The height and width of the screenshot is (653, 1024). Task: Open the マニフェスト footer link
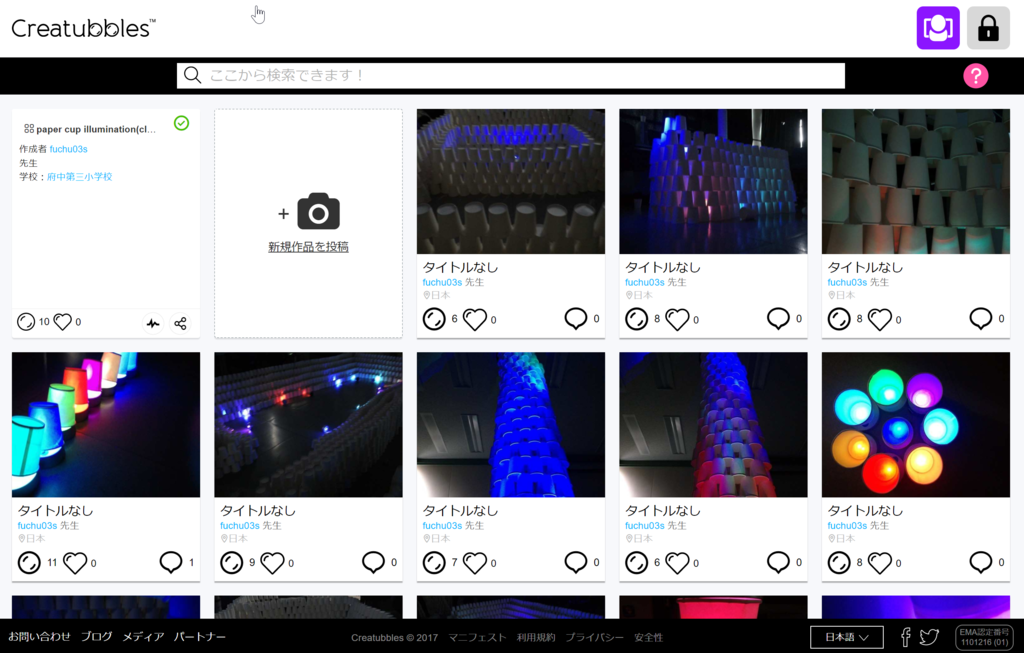477,637
